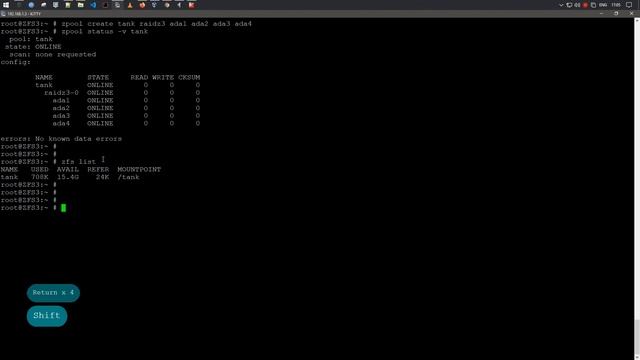The width and height of the screenshot is (640, 360).
Task: Switch the ENG input language indicator
Action: tap(603, 5)
